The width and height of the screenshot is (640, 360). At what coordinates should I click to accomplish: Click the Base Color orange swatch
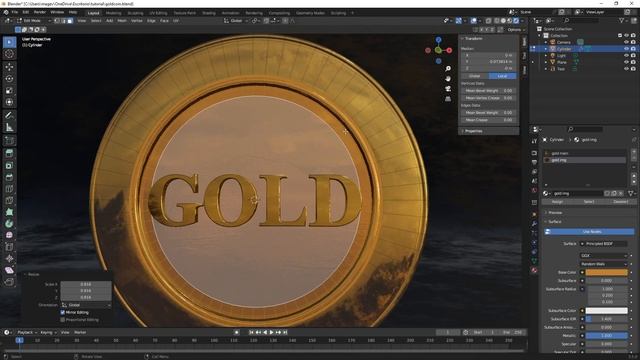pyautogui.click(x=607, y=272)
